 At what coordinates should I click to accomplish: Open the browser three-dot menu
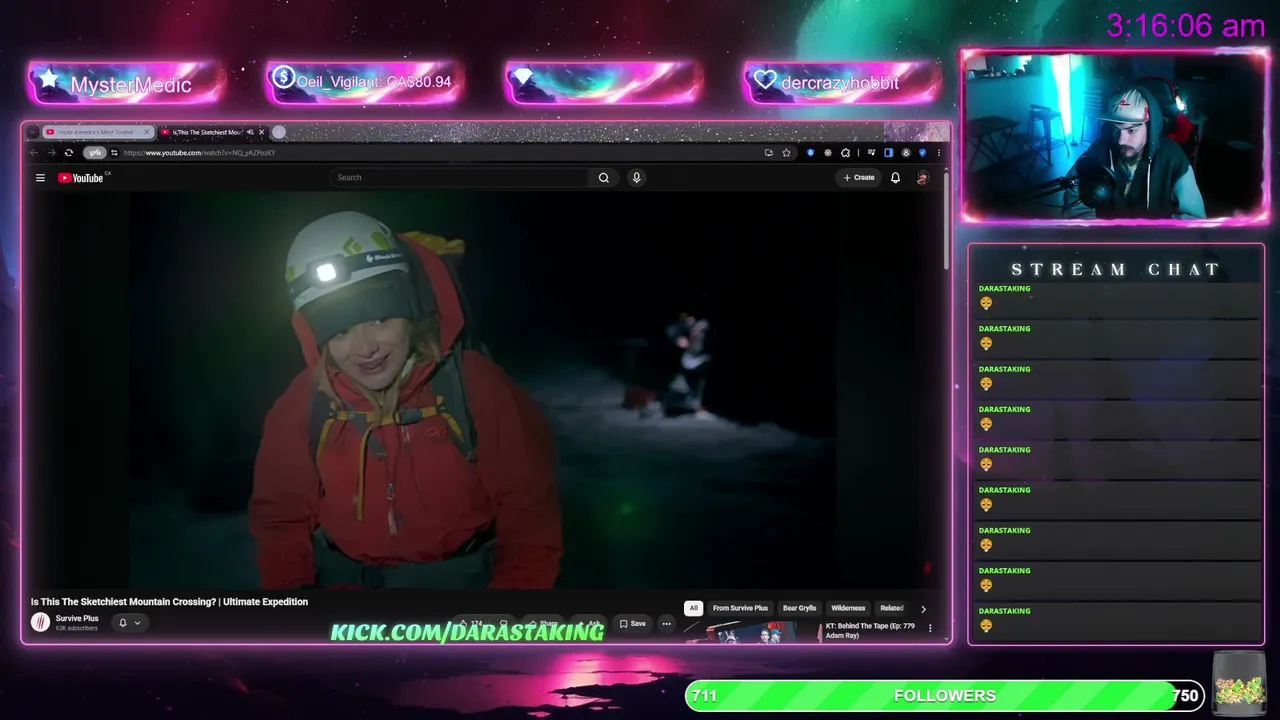pos(938,153)
